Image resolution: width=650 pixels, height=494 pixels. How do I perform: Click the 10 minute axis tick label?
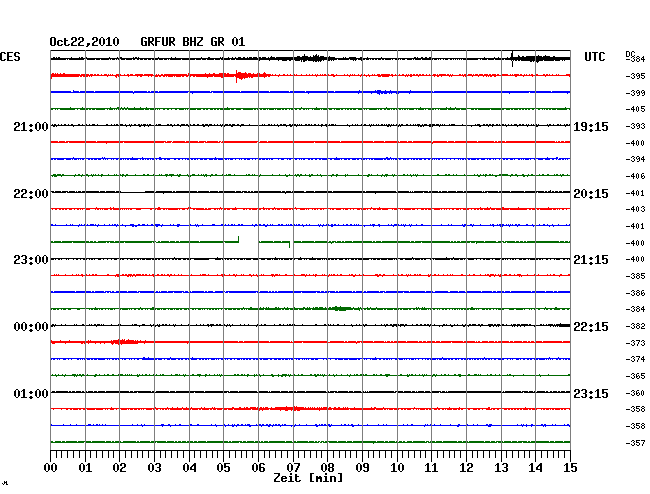click(397, 468)
